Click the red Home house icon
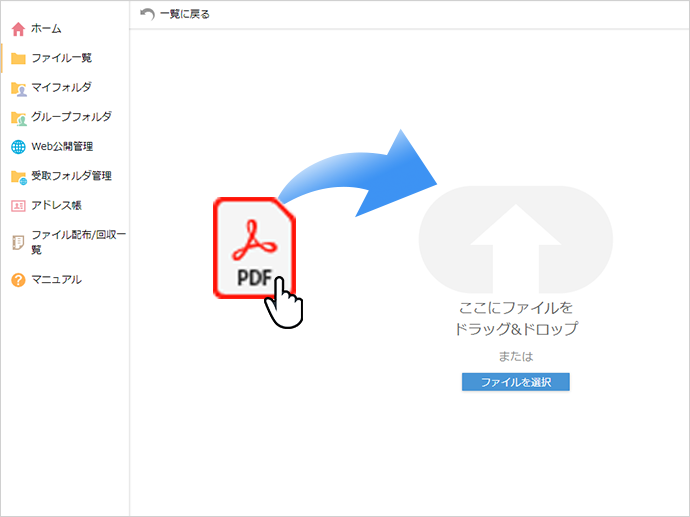 (x=18, y=29)
